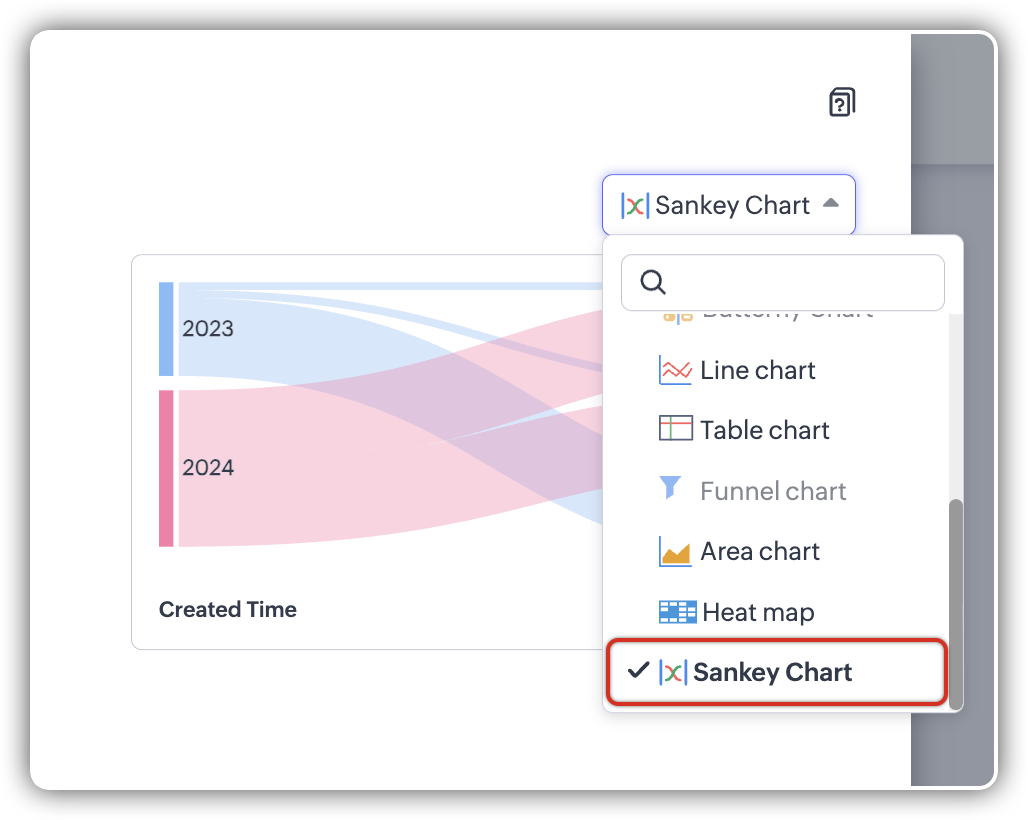Choose the "Area chart" option text

tap(760, 552)
